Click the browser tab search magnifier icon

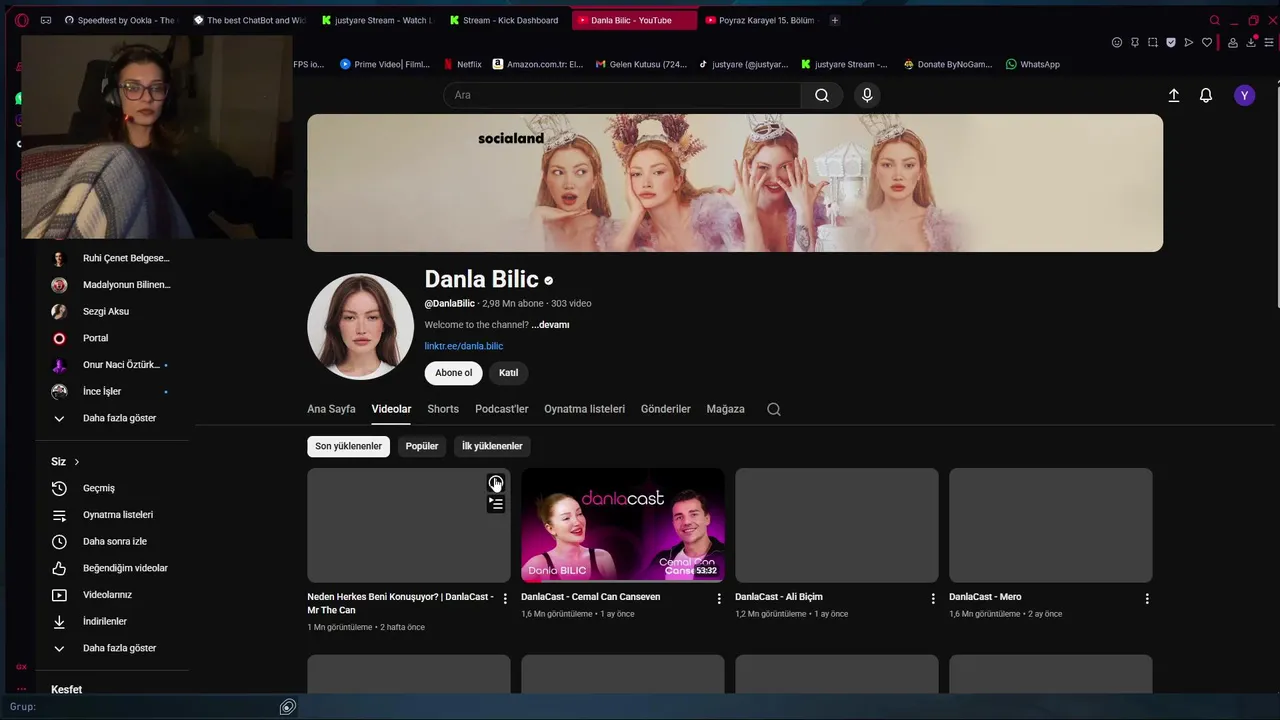tap(1215, 20)
